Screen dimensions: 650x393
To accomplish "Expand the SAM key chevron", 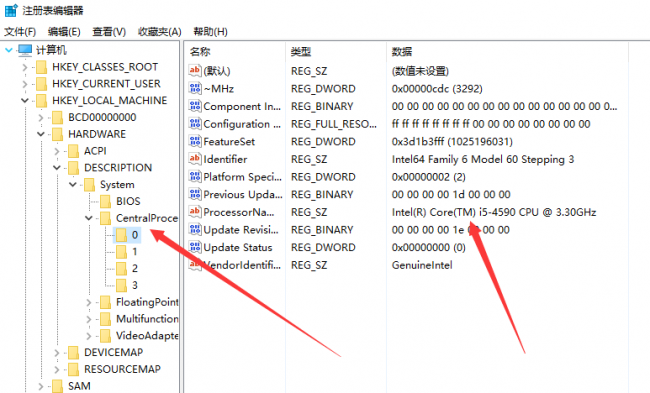I will pyautogui.click(x=41, y=386).
